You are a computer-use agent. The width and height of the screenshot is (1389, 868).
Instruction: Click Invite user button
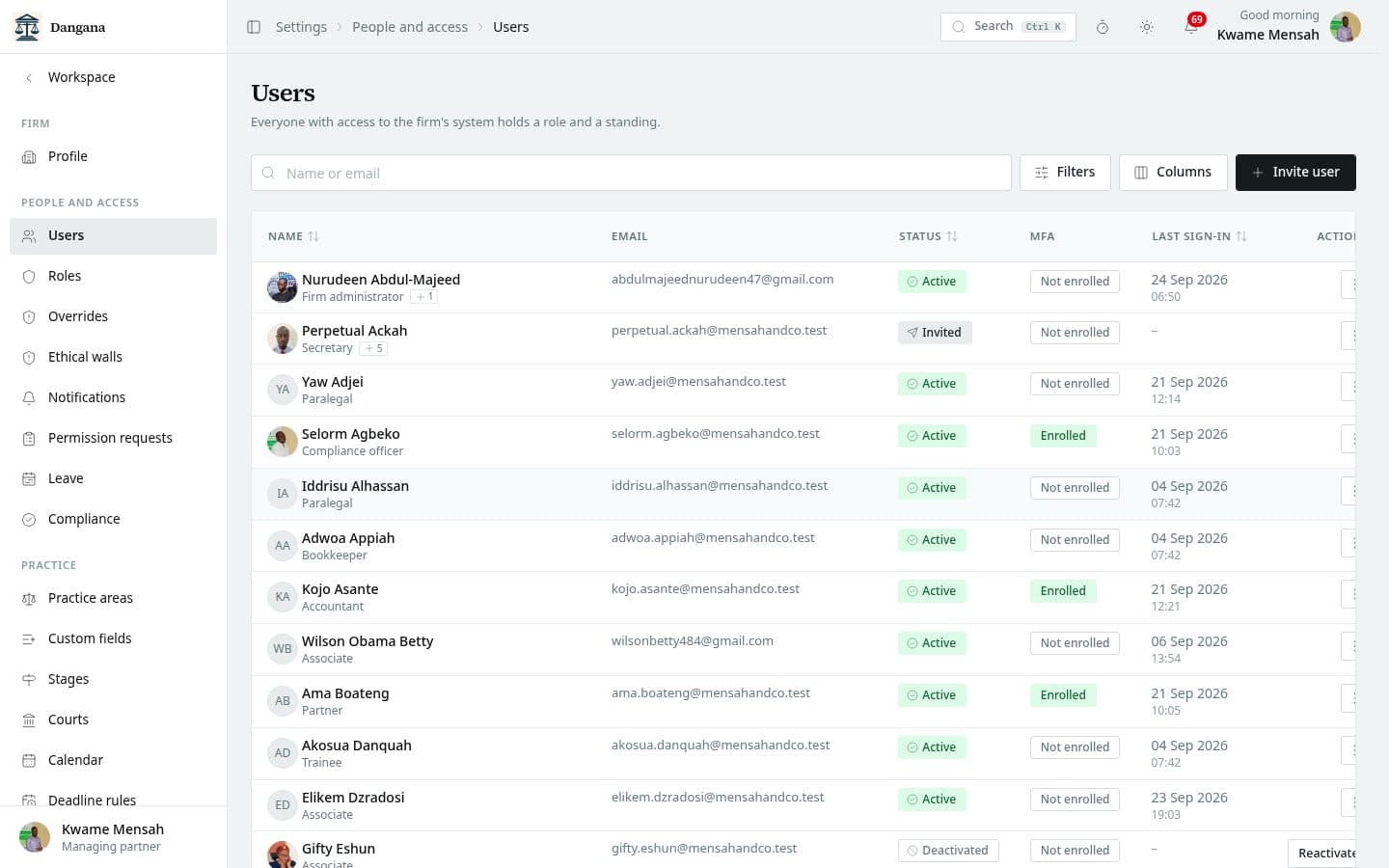(1295, 173)
